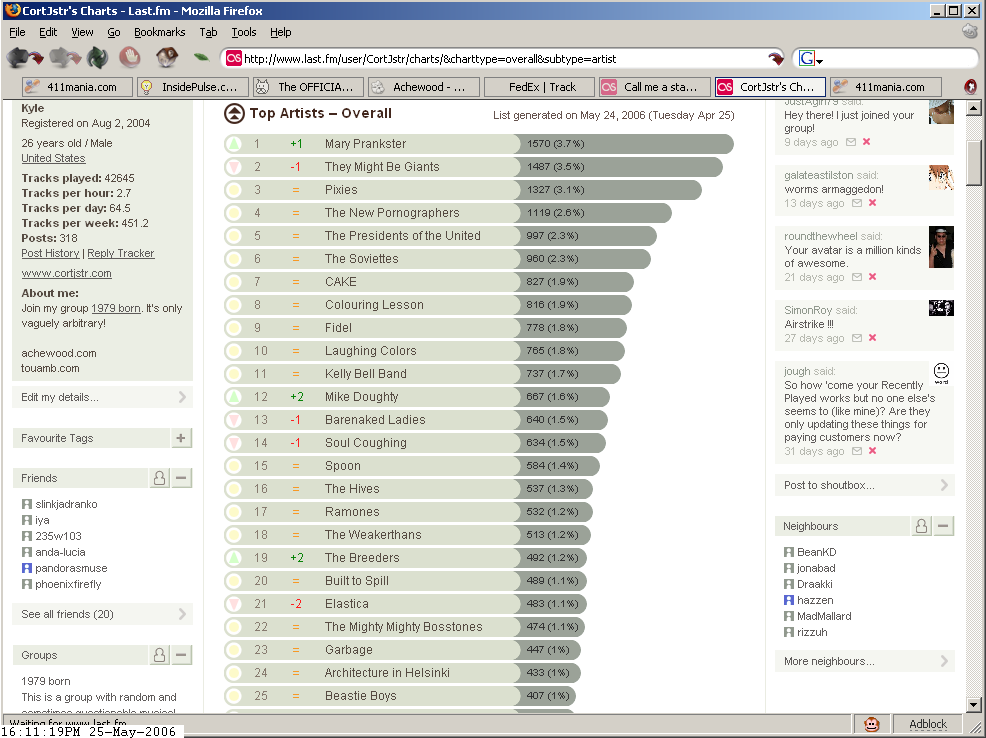This screenshot has height=738, width=986.
Task: Open the Google search engine dropdown
Action: (x=809, y=59)
